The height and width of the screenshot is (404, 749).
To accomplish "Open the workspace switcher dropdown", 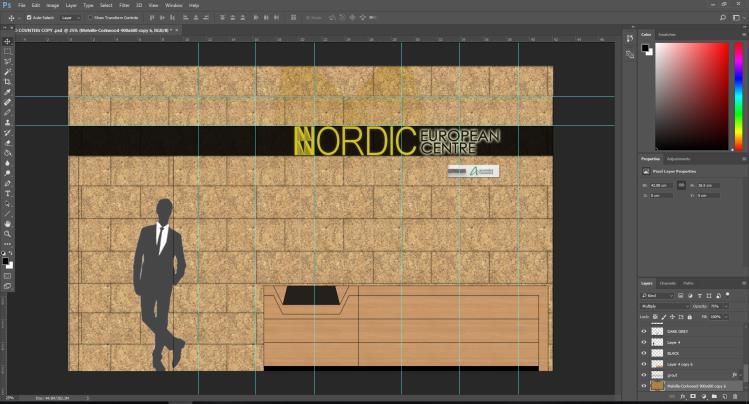I will coord(737,18).
